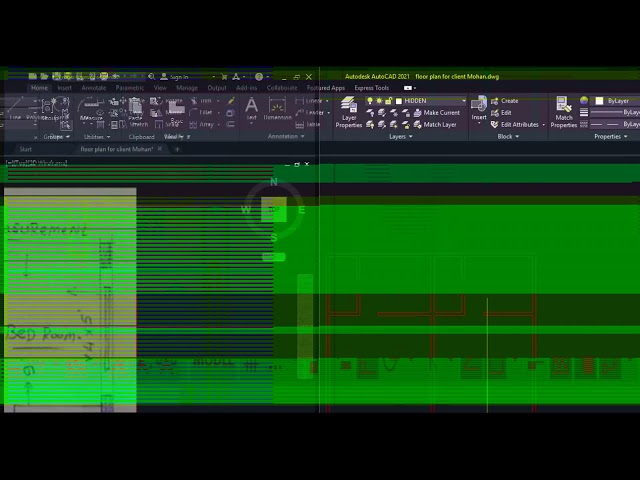Screen dimensions: 640x480
Task: Select the Trim modify tool
Action: (x=202, y=101)
